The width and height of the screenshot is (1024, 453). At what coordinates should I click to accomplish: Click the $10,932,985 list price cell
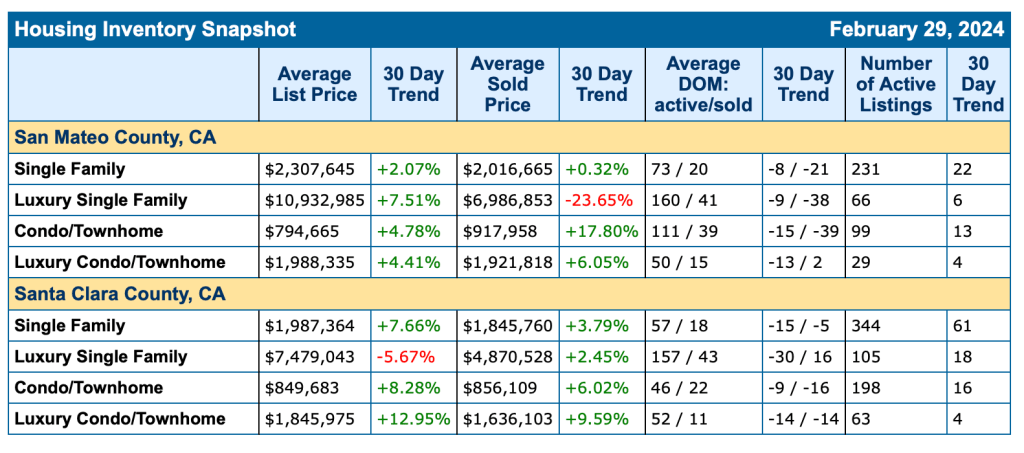point(315,200)
